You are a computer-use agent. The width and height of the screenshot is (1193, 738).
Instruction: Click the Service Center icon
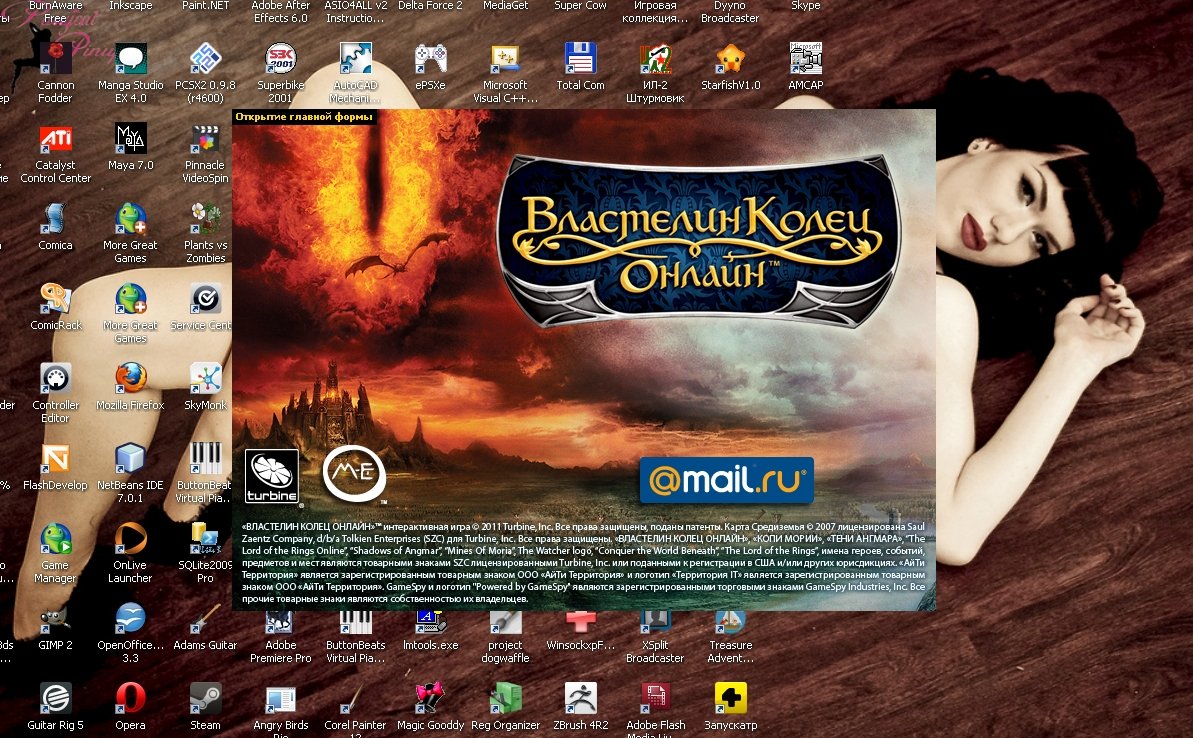[205, 298]
